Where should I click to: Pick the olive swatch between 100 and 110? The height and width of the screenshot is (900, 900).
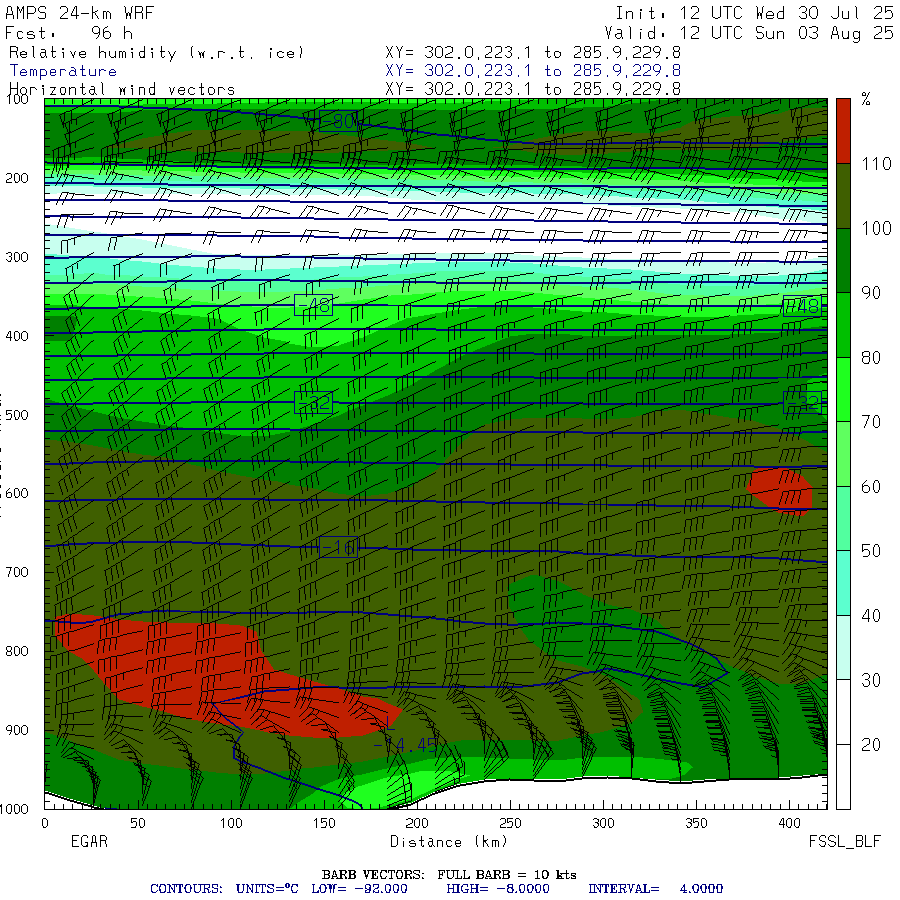pos(843,196)
